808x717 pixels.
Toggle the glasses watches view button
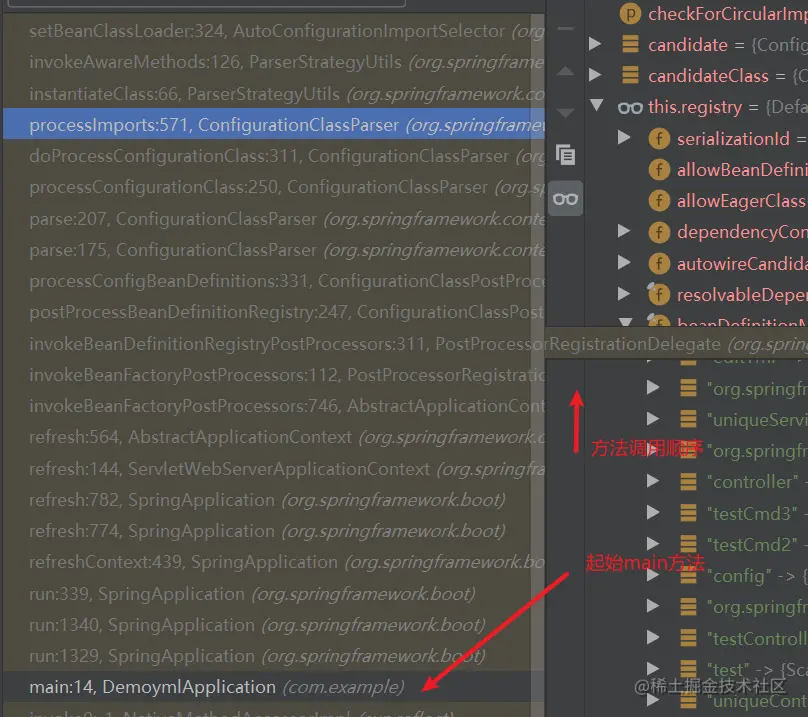coord(565,198)
